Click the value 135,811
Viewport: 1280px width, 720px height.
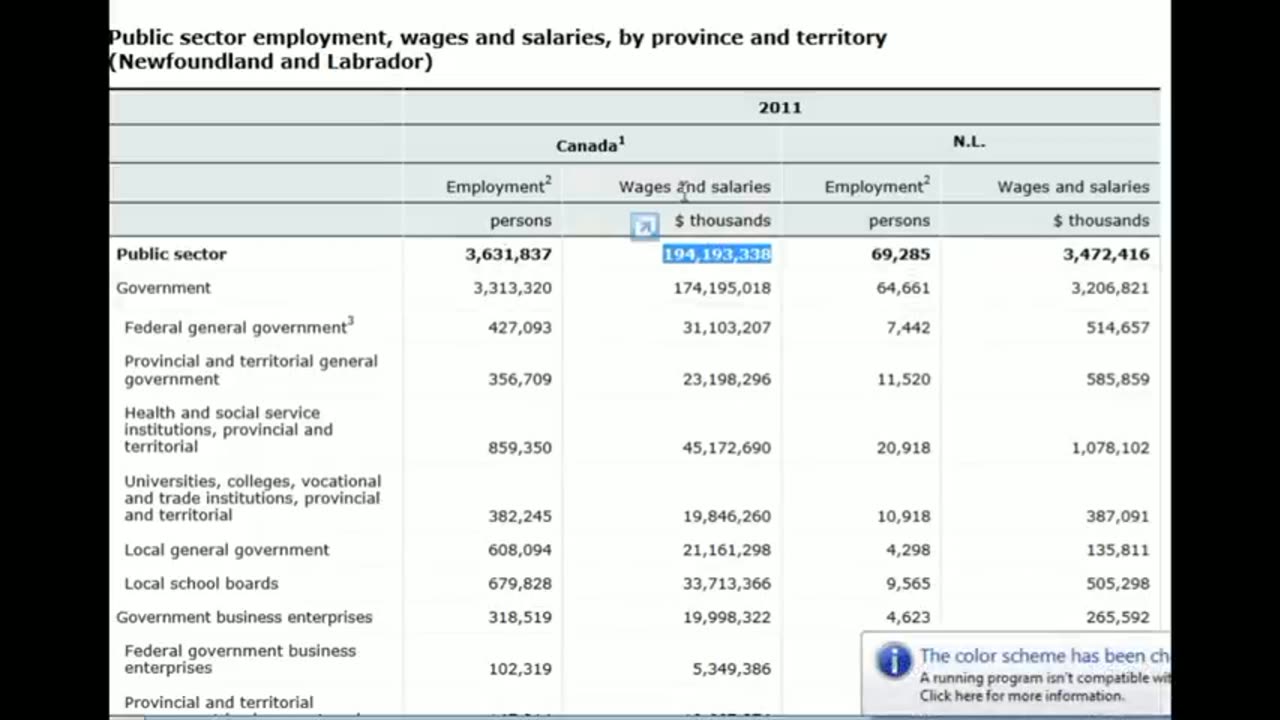1118,550
